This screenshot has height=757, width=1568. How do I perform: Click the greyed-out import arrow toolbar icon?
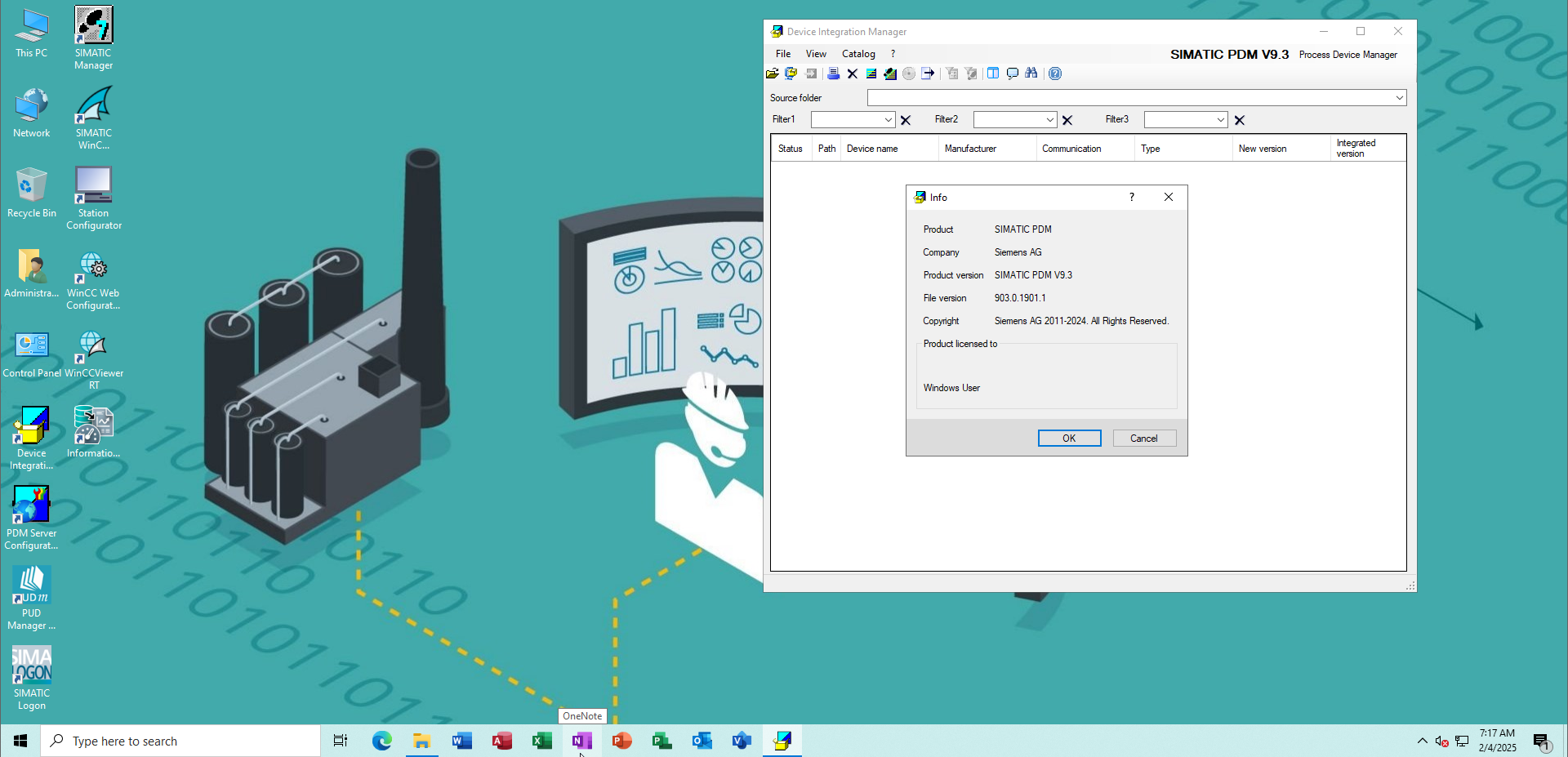pyautogui.click(x=811, y=73)
